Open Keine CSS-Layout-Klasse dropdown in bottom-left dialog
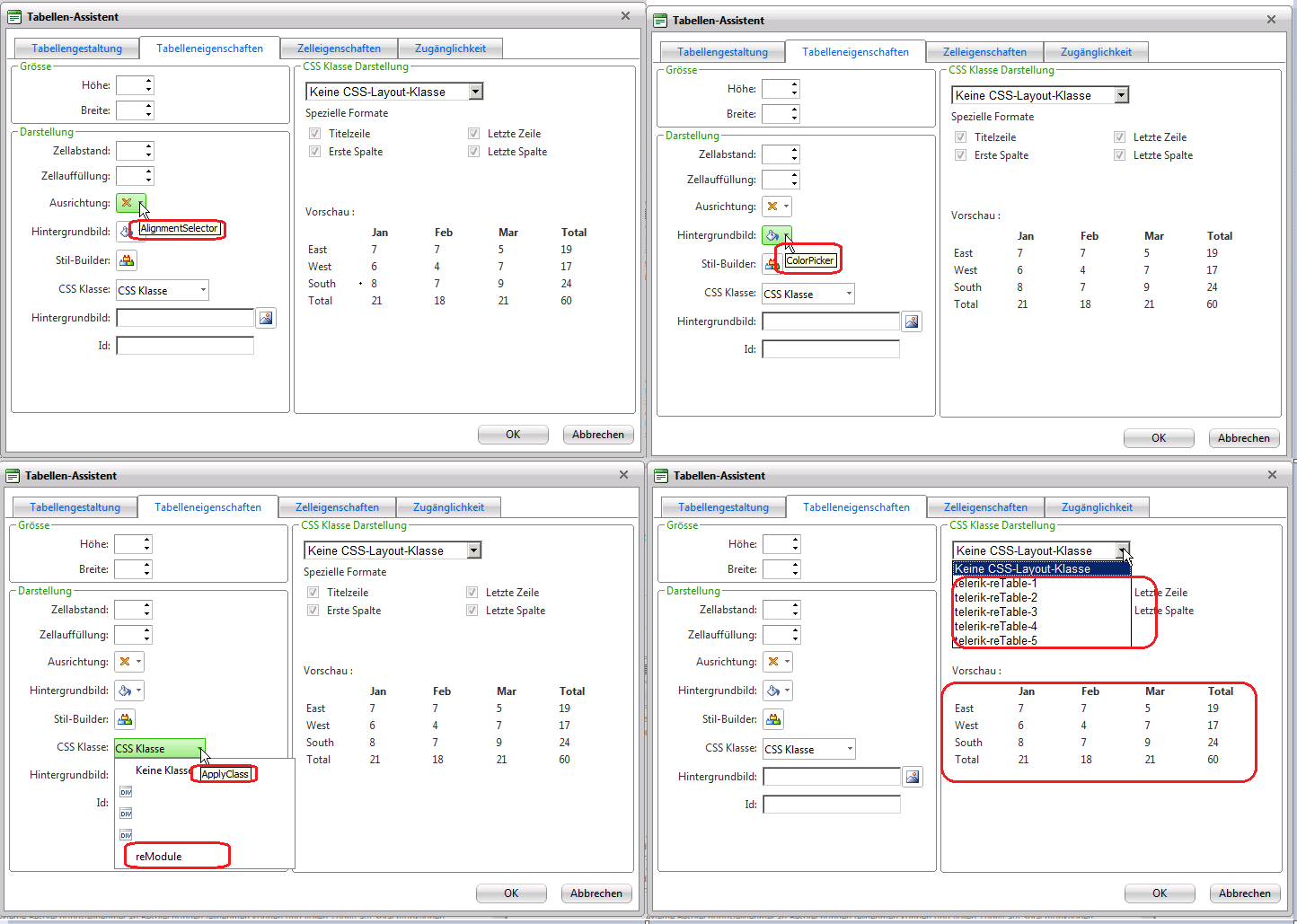Viewport: 1297px width, 924px height. pos(393,550)
